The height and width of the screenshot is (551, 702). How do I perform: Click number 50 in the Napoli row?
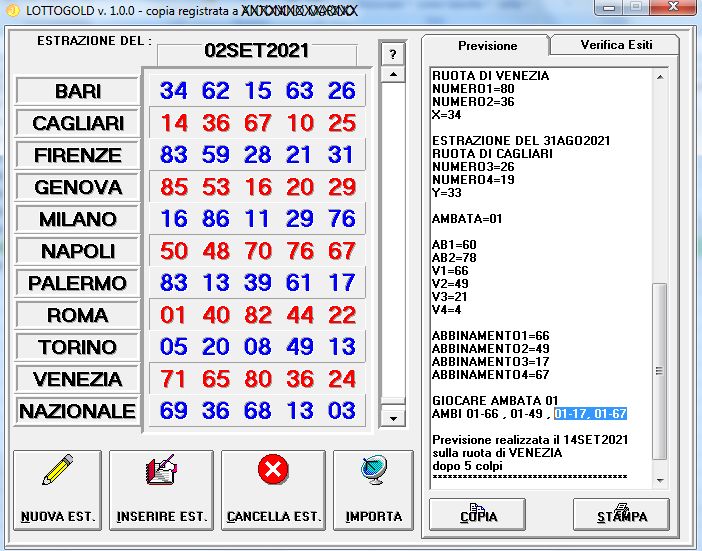pyautogui.click(x=174, y=251)
